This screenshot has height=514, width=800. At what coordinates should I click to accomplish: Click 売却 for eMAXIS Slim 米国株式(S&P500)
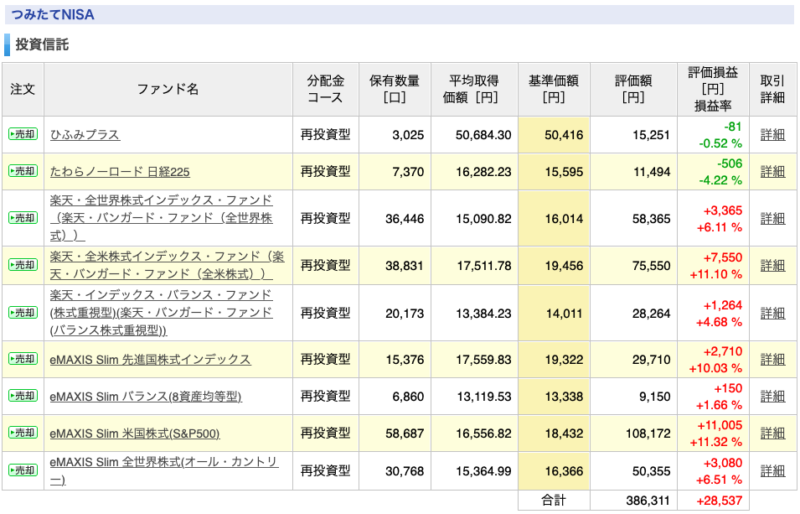[x=23, y=433]
